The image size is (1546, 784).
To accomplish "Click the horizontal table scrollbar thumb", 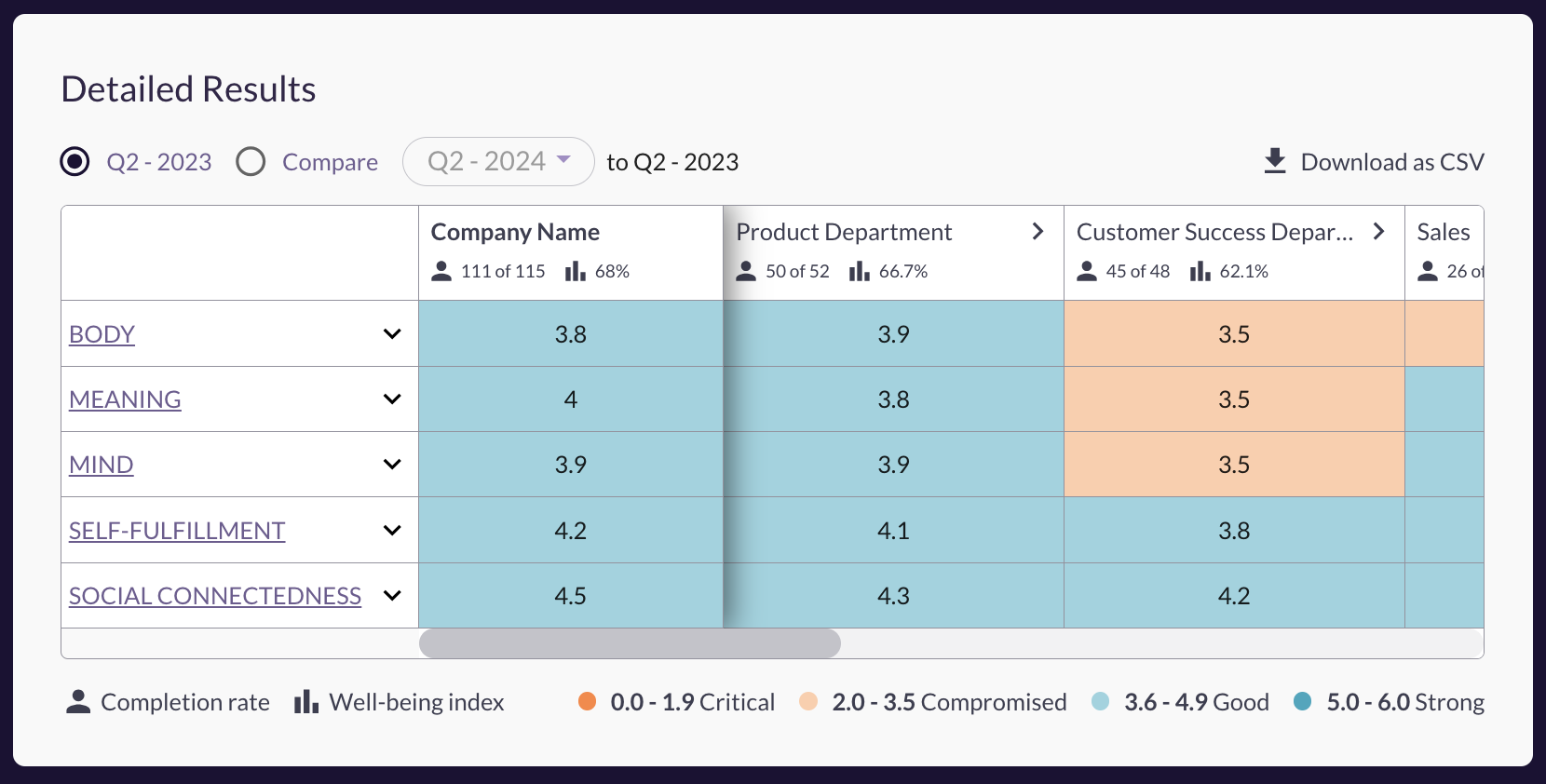I will click(x=630, y=643).
